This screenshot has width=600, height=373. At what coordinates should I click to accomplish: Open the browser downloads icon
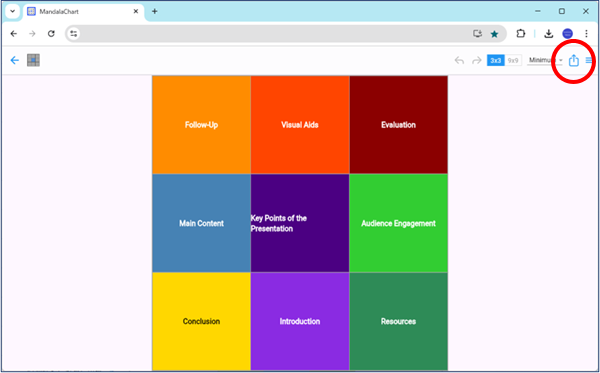(548, 34)
